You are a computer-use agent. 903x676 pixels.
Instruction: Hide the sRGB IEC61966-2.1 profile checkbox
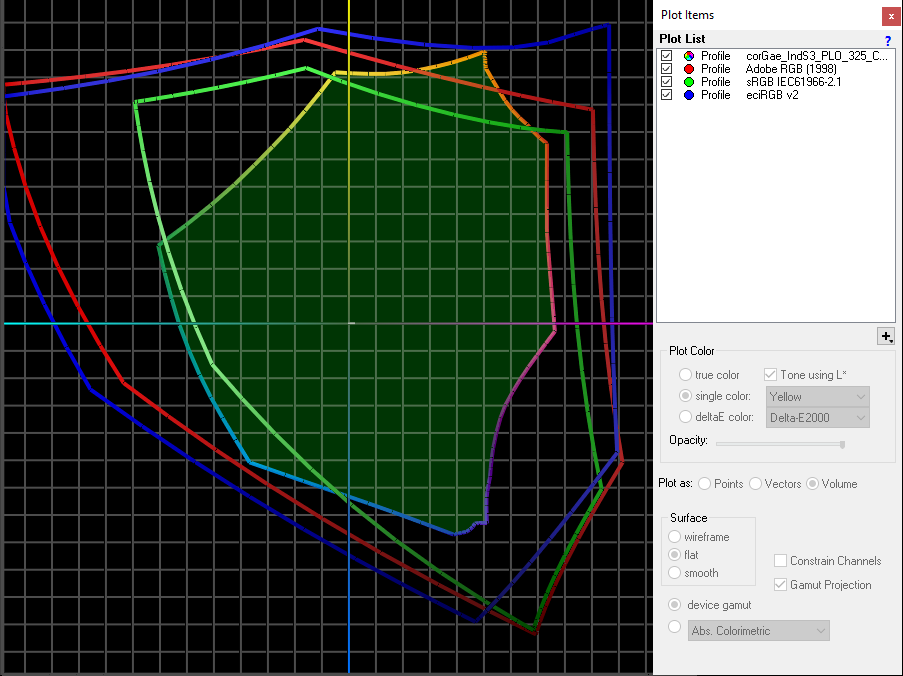pos(666,82)
